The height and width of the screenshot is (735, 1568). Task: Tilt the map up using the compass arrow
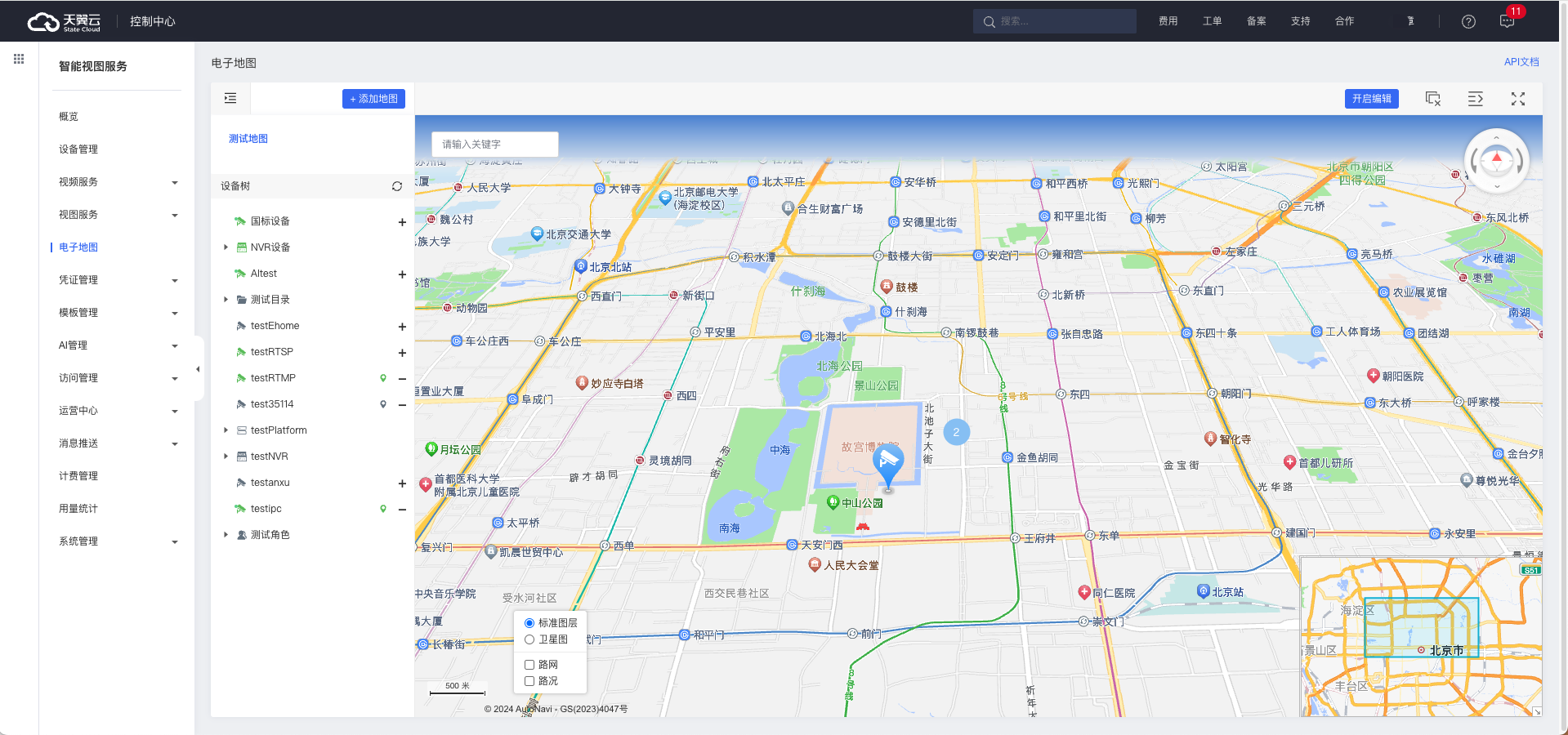(x=1497, y=136)
